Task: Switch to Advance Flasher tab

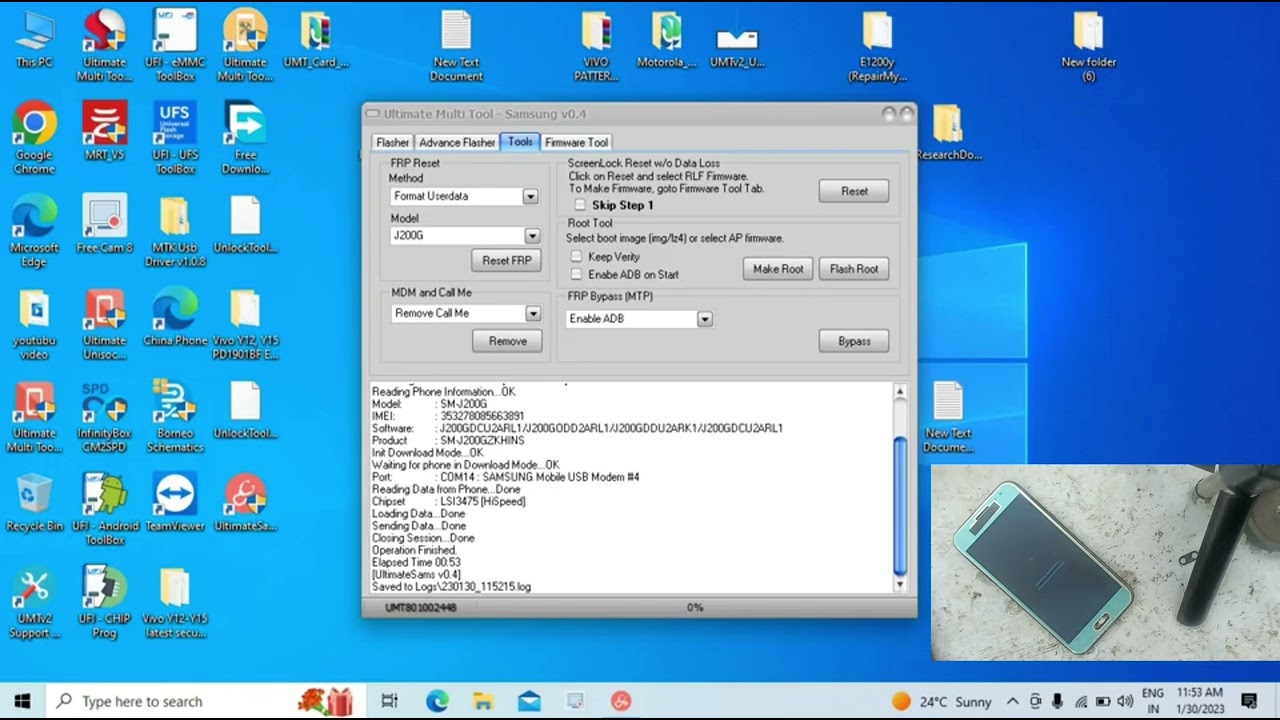Action: (x=457, y=142)
